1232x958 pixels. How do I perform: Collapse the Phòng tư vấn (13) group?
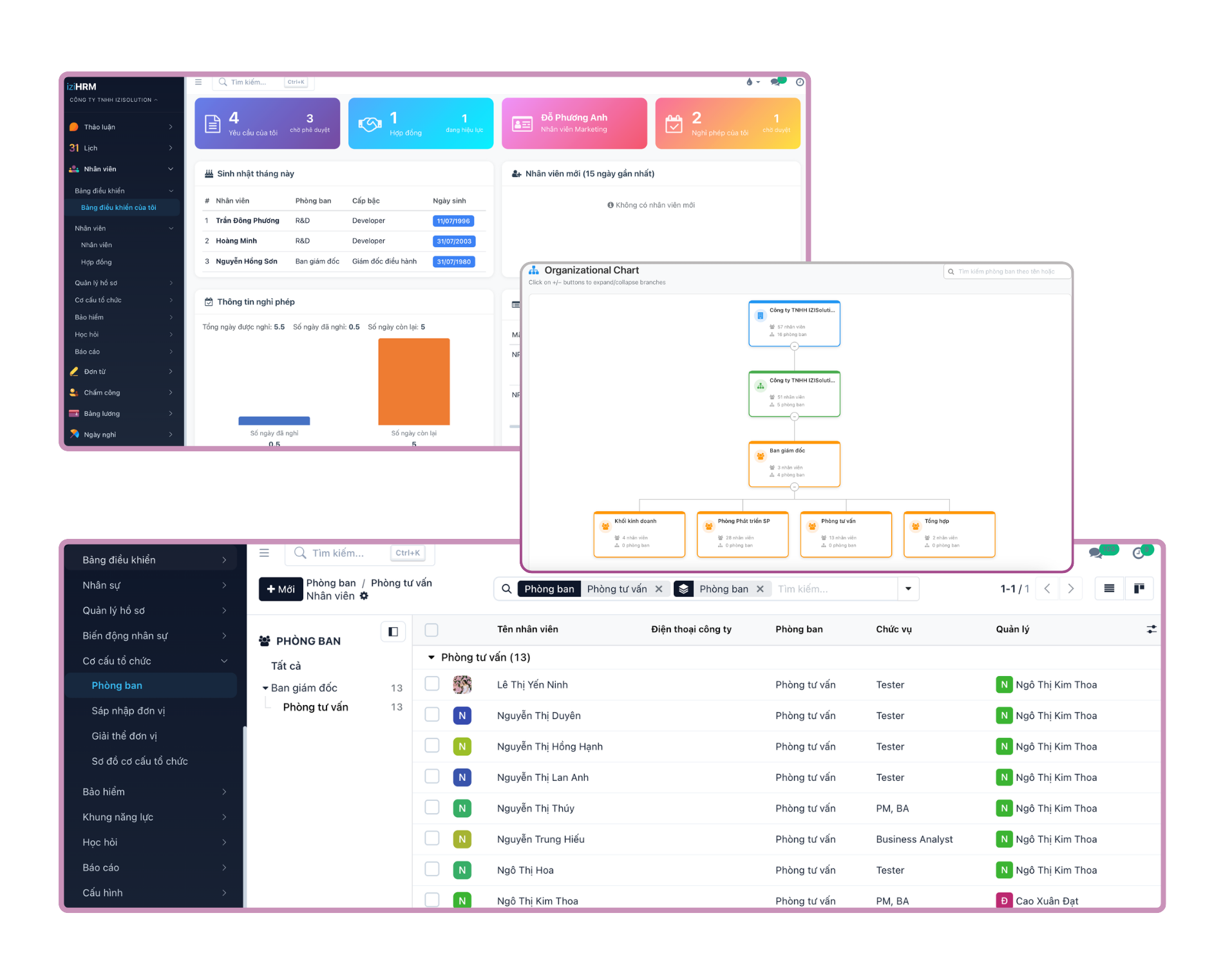431,657
